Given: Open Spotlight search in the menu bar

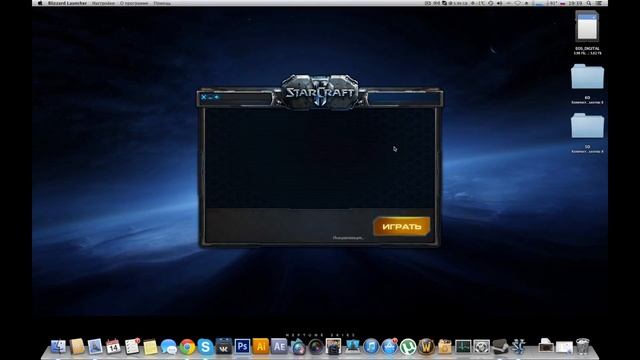Looking at the screenshot, I should [589, 3].
